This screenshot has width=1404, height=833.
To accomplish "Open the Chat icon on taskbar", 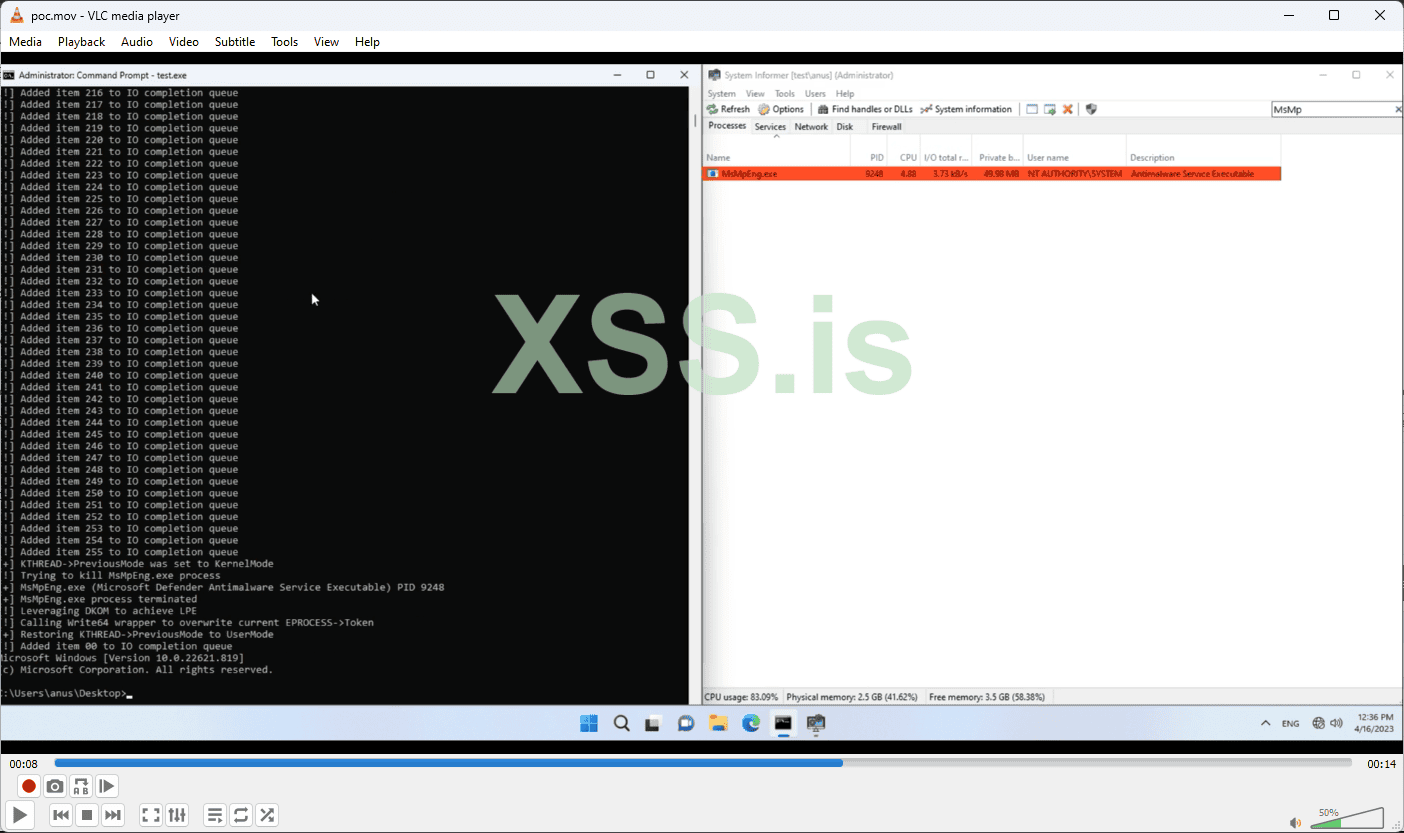I will point(686,723).
